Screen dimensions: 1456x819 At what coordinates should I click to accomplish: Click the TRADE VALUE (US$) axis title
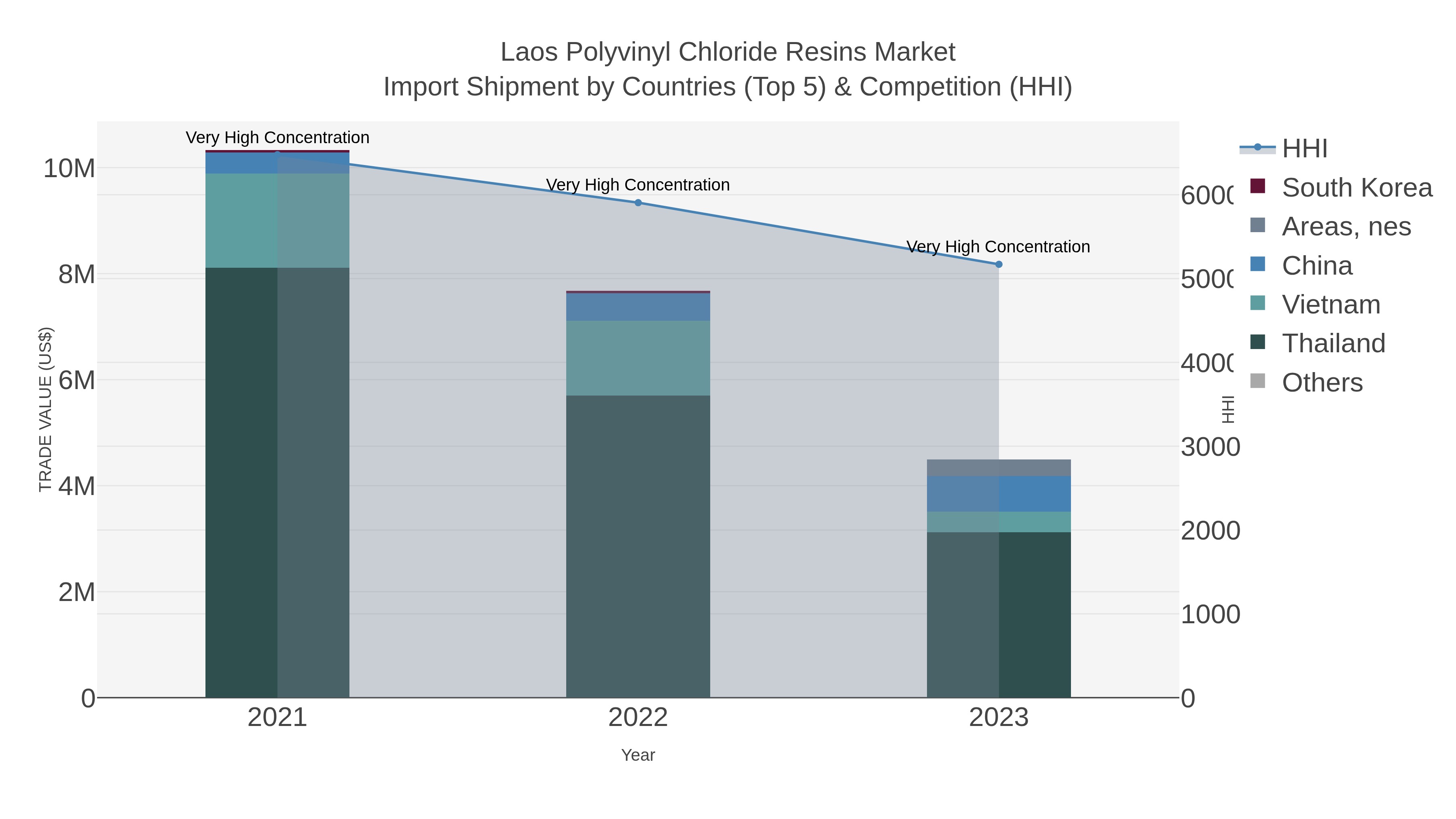[45, 409]
